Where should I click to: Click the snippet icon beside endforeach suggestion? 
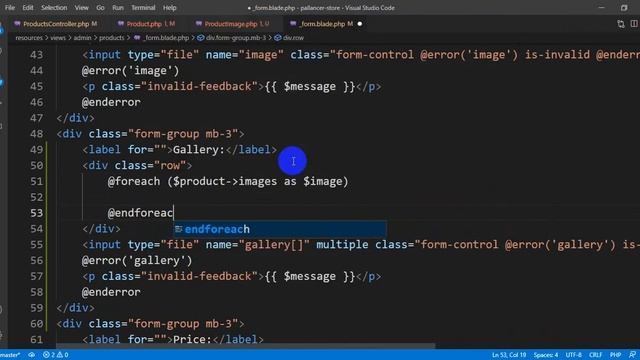tap(178, 229)
